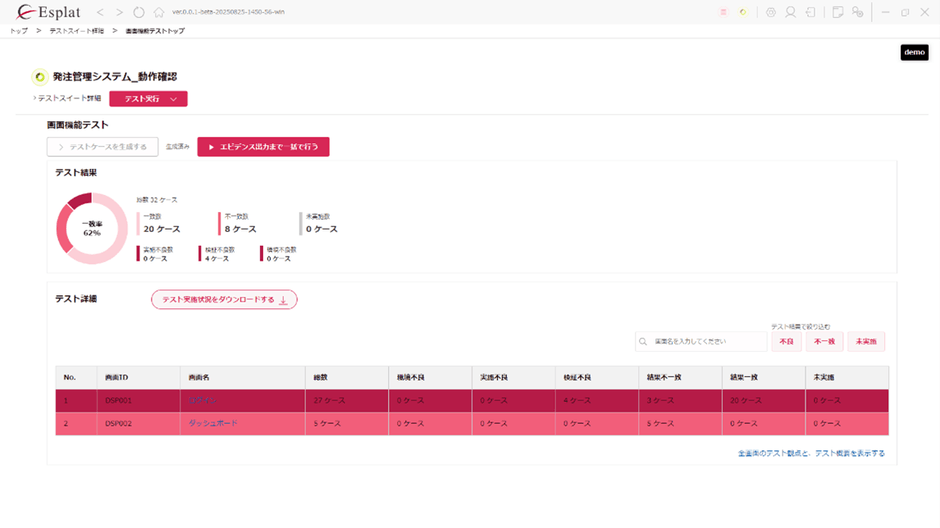
Task: Click the screen name search field
Action: [x=702, y=342]
